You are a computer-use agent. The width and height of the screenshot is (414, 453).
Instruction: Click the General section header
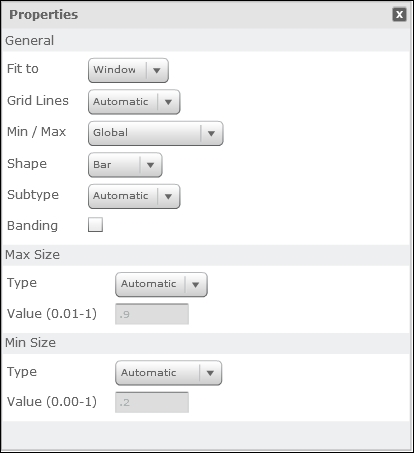(x=206, y=40)
